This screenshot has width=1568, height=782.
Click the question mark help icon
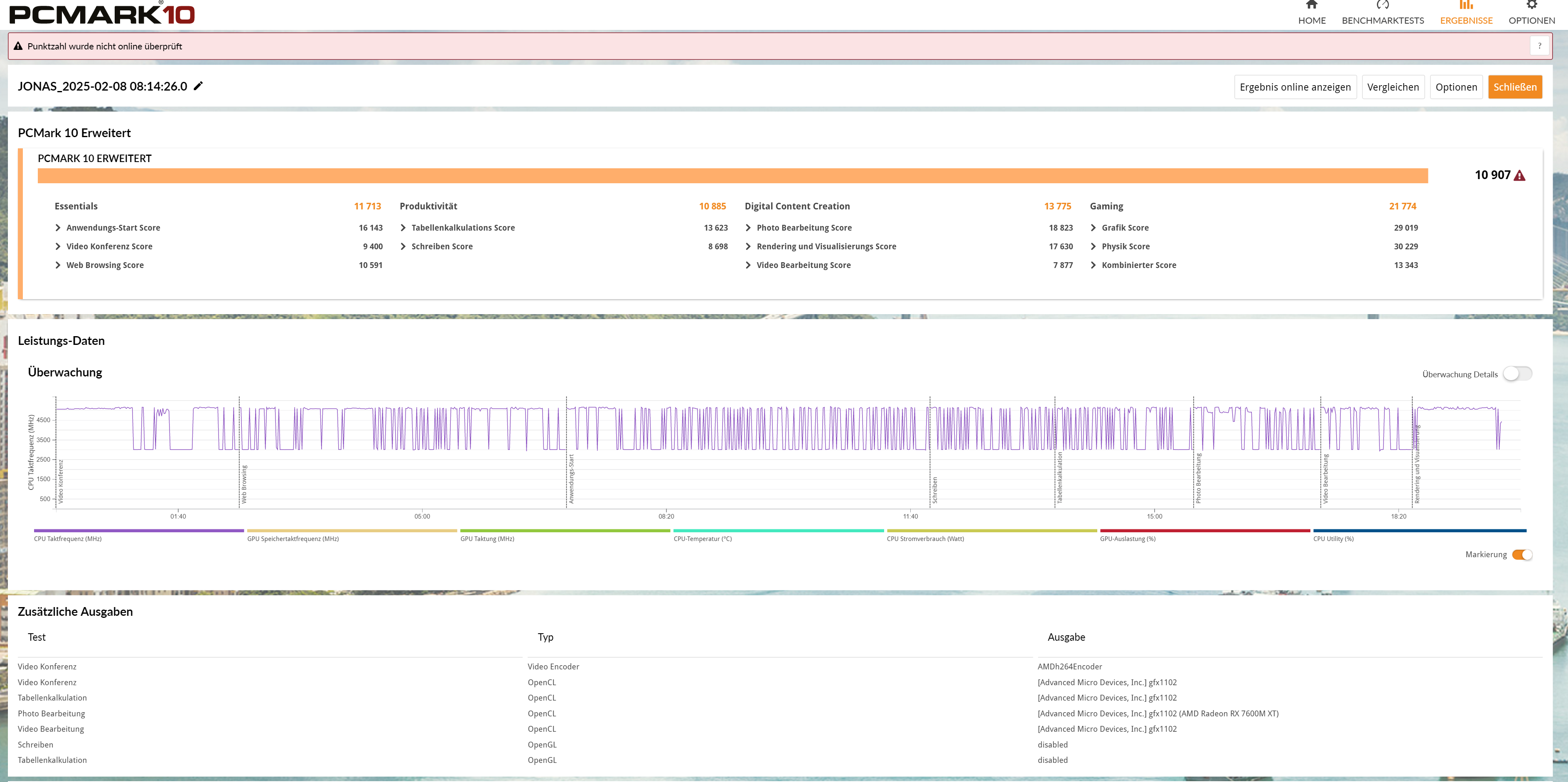1539,46
